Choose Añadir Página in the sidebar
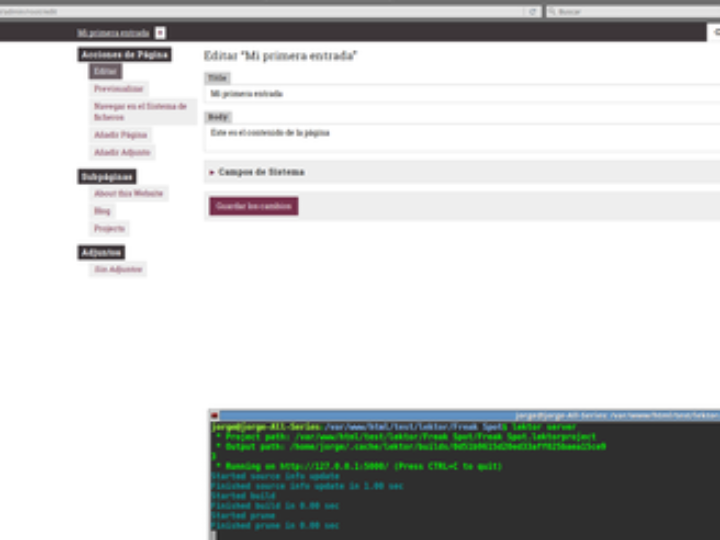Viewport: 720px width, 540px height. pyautogui.click(x=120, y=135)
